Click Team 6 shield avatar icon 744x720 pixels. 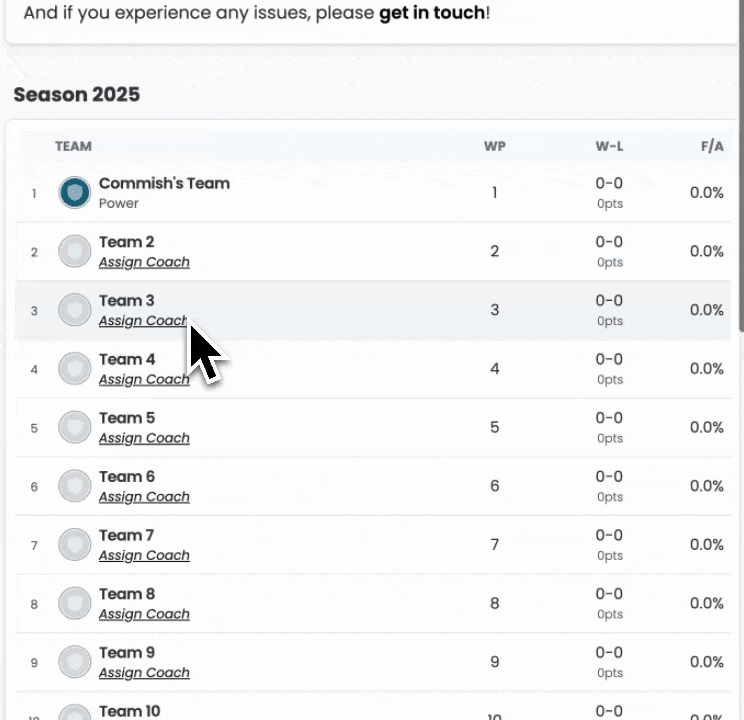point(74,486)
